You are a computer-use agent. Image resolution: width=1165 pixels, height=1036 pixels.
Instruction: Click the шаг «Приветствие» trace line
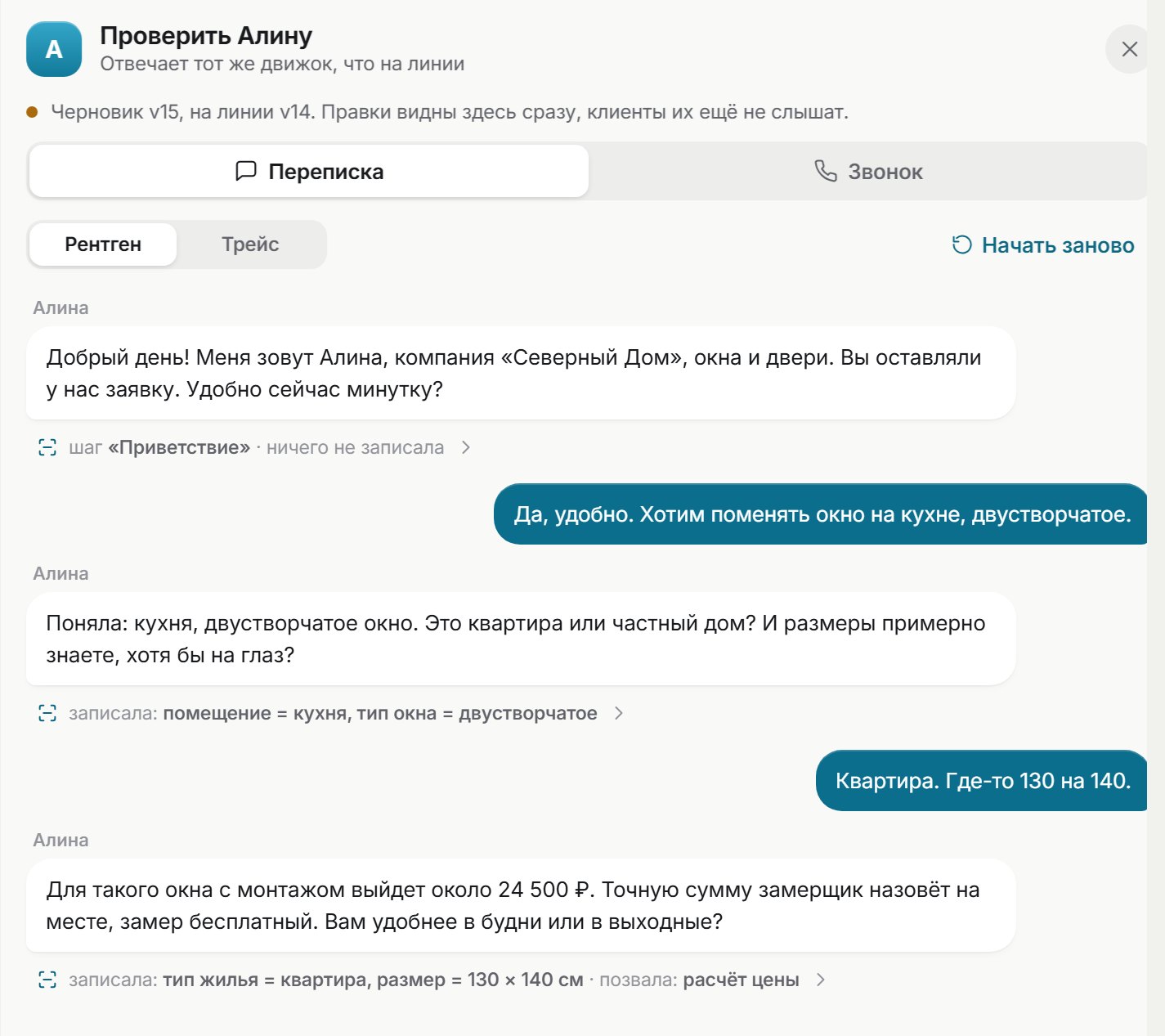coord(257,447)
